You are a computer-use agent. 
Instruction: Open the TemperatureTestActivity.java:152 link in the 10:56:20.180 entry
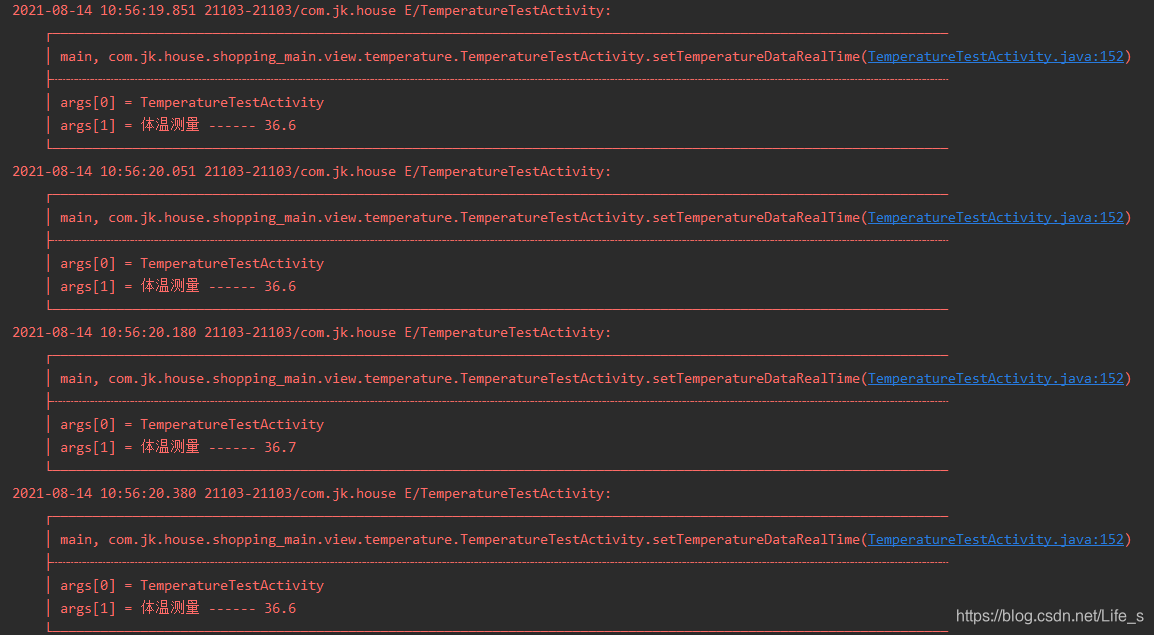click(996, 379)
